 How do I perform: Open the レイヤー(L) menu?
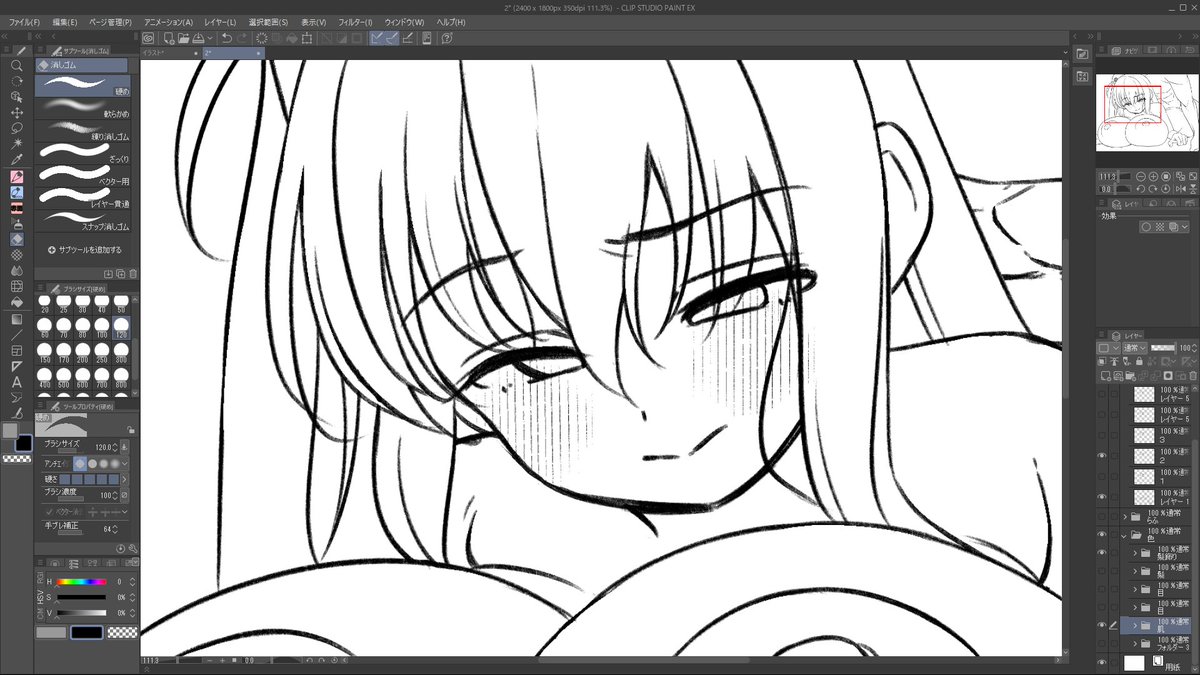[220, 21]
